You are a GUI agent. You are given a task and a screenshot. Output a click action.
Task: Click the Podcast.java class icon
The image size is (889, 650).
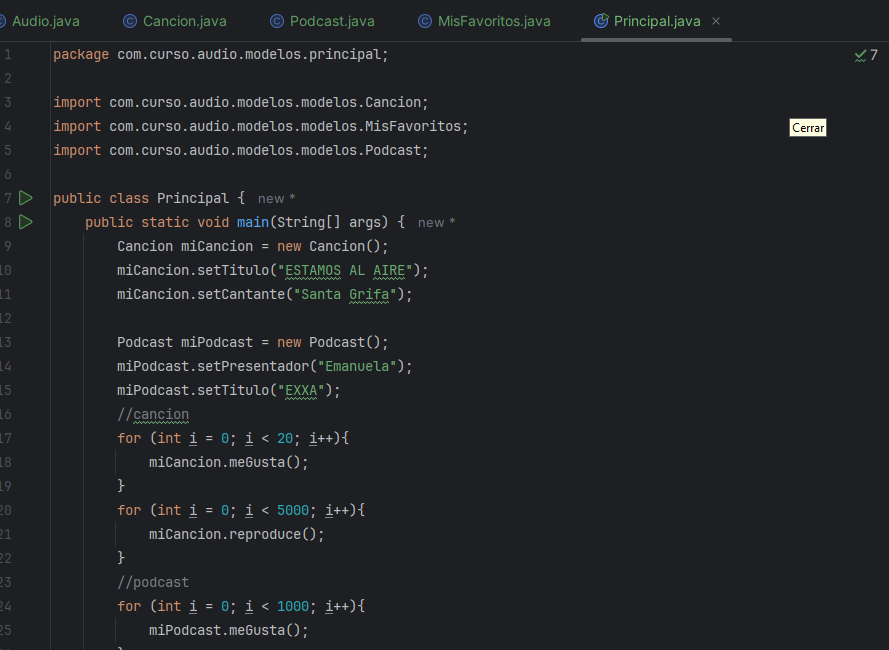coord(277,22)
